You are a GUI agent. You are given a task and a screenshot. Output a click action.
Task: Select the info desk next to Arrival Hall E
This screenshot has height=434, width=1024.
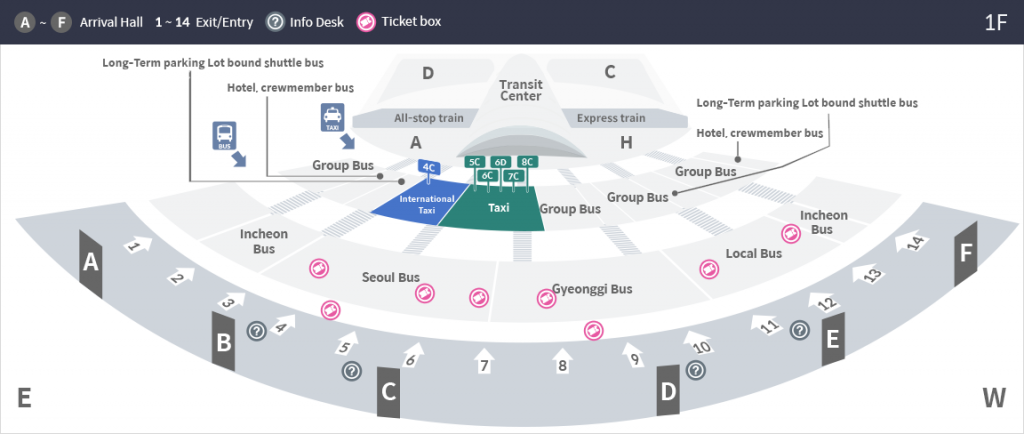point(799,329)
